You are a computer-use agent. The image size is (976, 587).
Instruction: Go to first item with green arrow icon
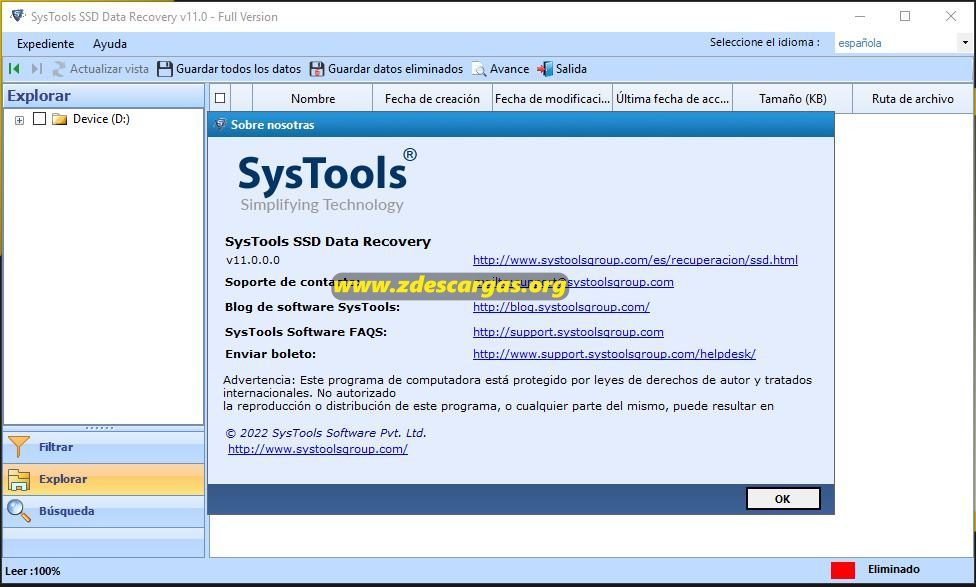click(x=14, y=68)
